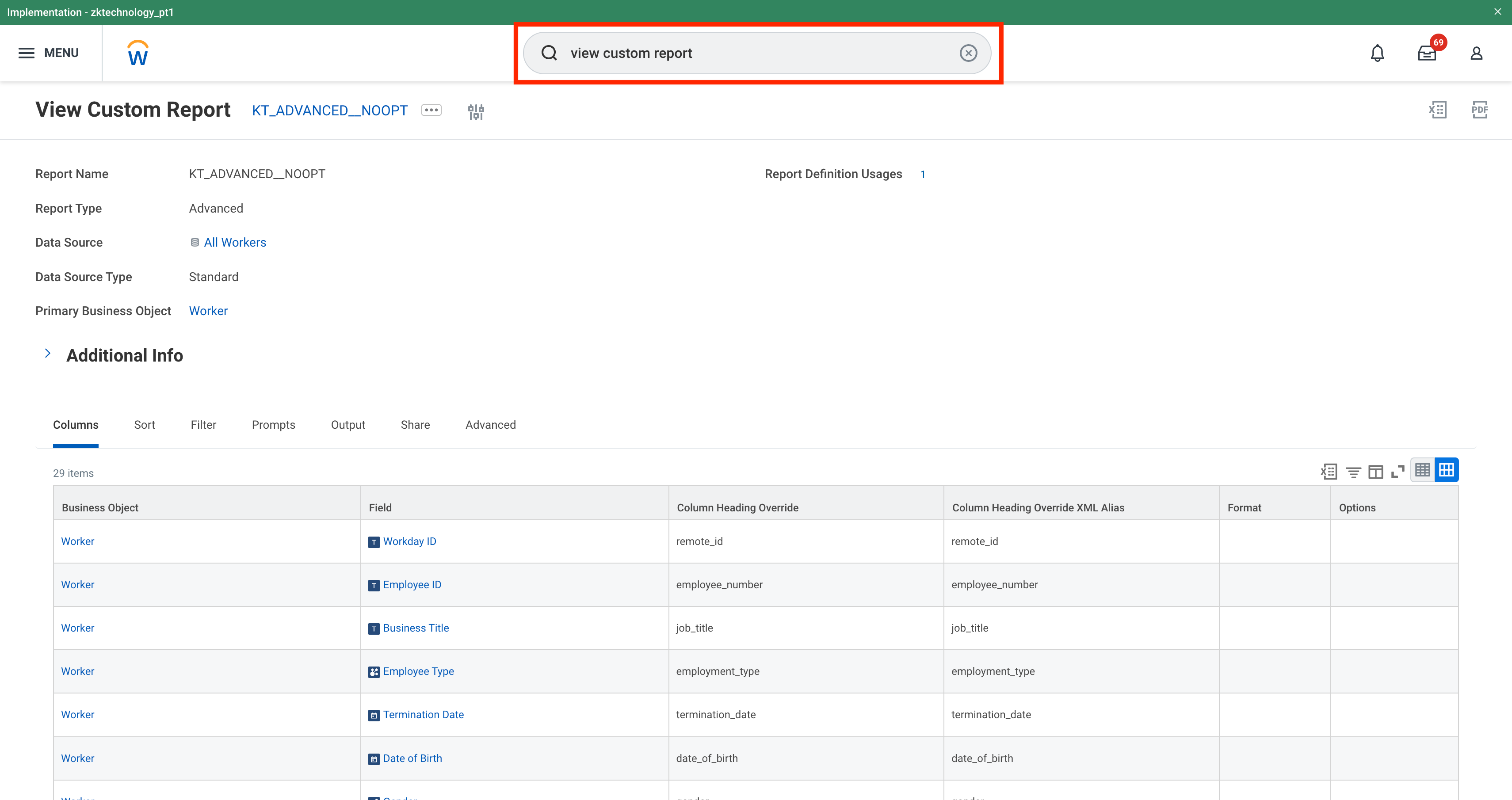This screenshot has width=1512, height=800.
Task: Switch to compact grid view toggle
Action: pos(1422,470)
